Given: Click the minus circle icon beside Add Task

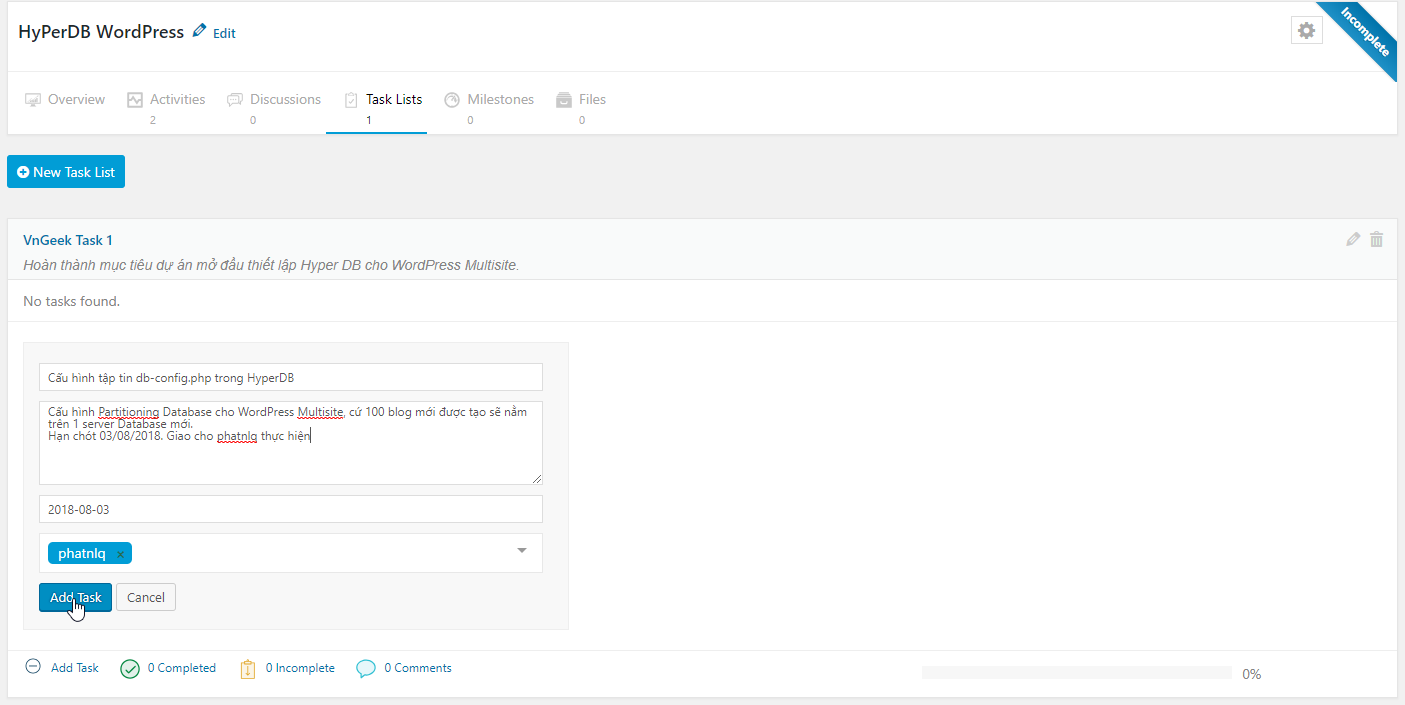Looking at the screenshot, I should pos(33,667).
